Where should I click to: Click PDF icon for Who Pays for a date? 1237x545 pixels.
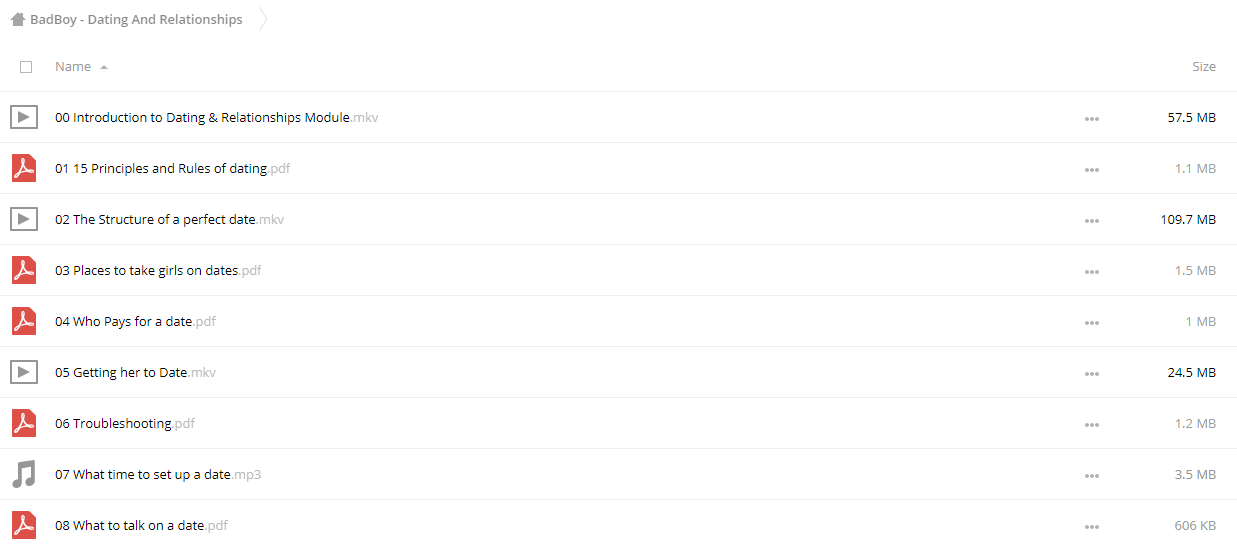[24, 321]
